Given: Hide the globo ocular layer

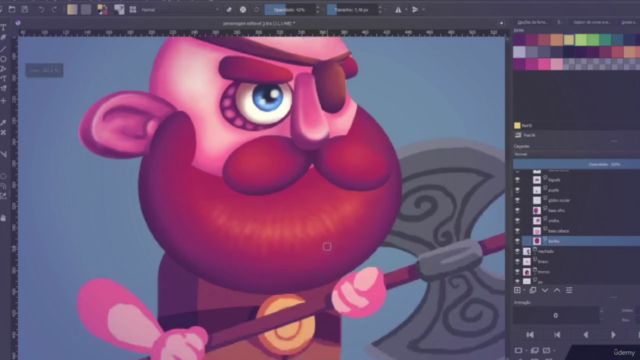Looking at the screenshot, I should 517,200.
